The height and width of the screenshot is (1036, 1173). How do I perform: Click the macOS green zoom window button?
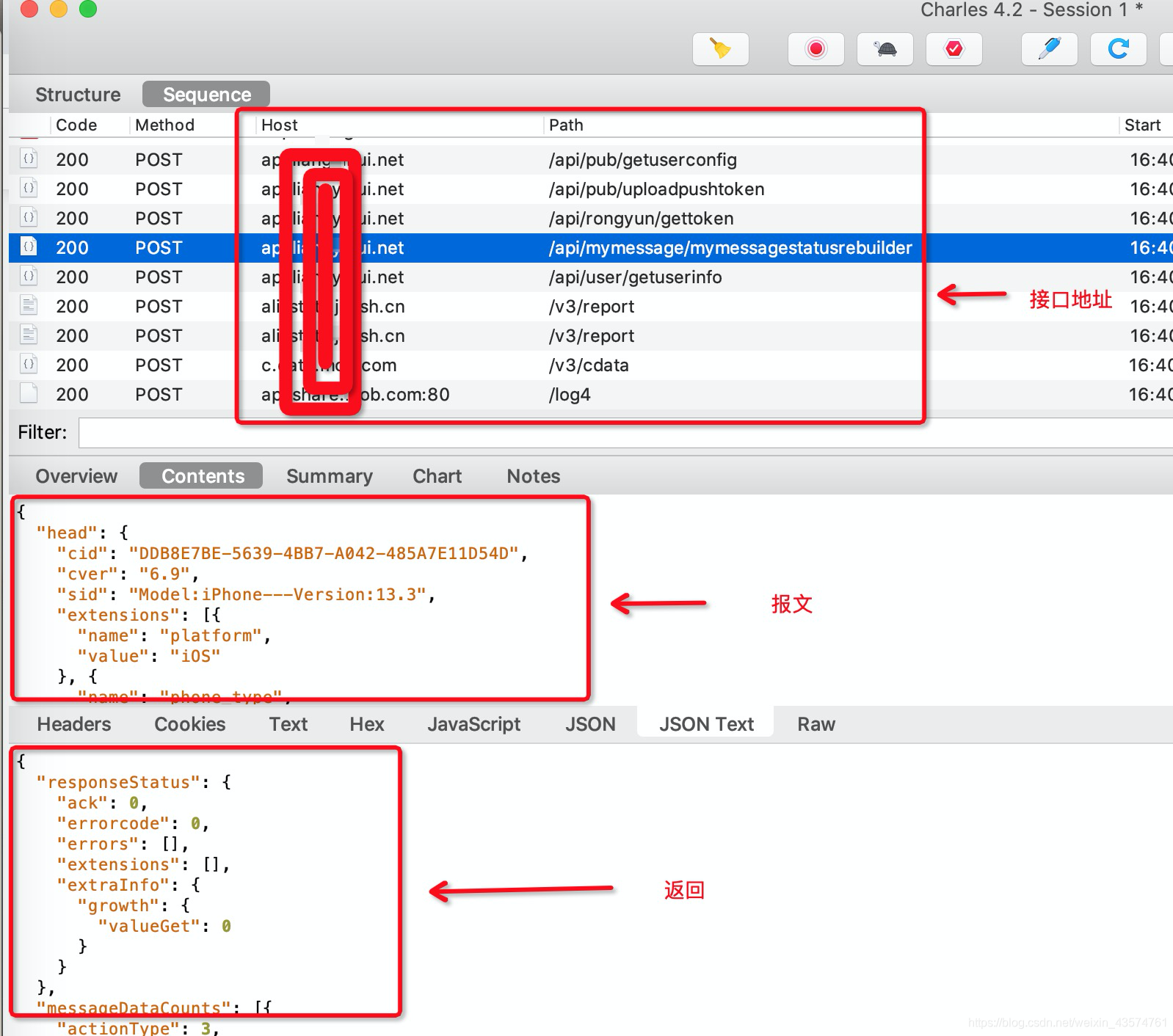(x=88, y=9)
